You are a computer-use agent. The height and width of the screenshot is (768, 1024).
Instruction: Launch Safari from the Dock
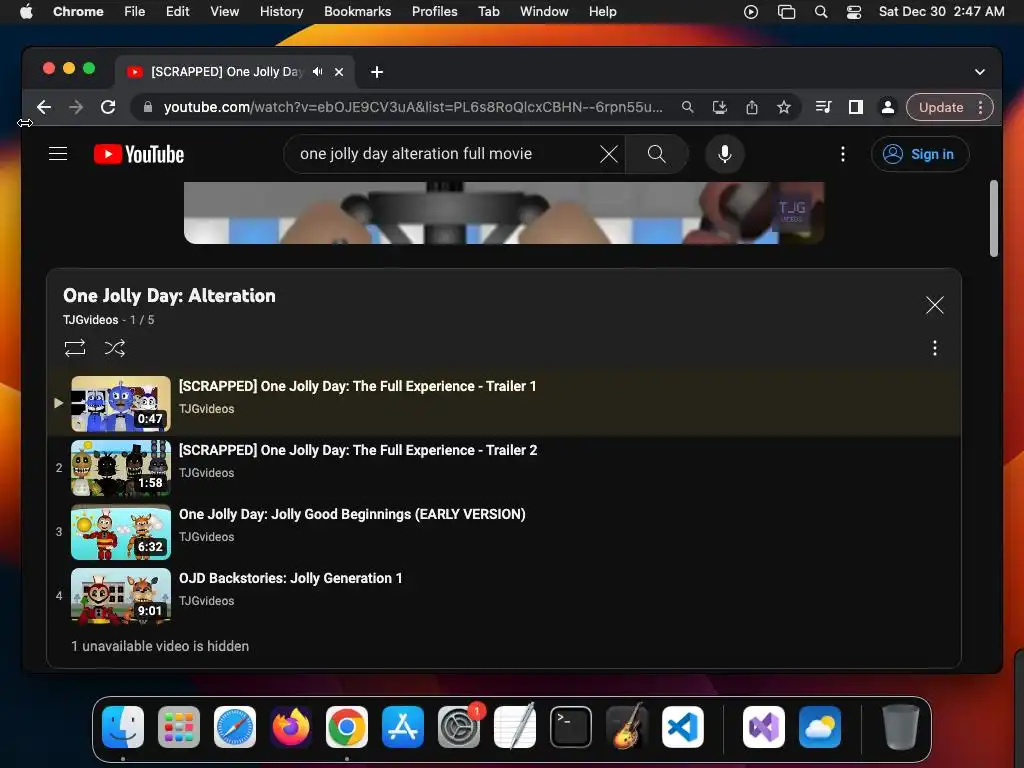(235, 727)
